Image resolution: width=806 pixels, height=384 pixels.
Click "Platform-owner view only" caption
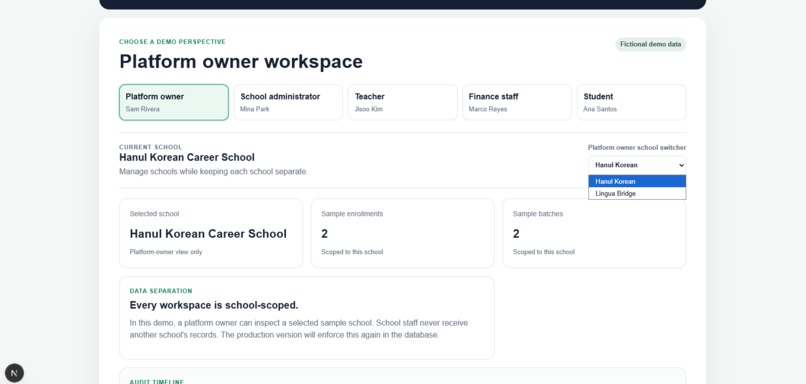coord(166,252)
